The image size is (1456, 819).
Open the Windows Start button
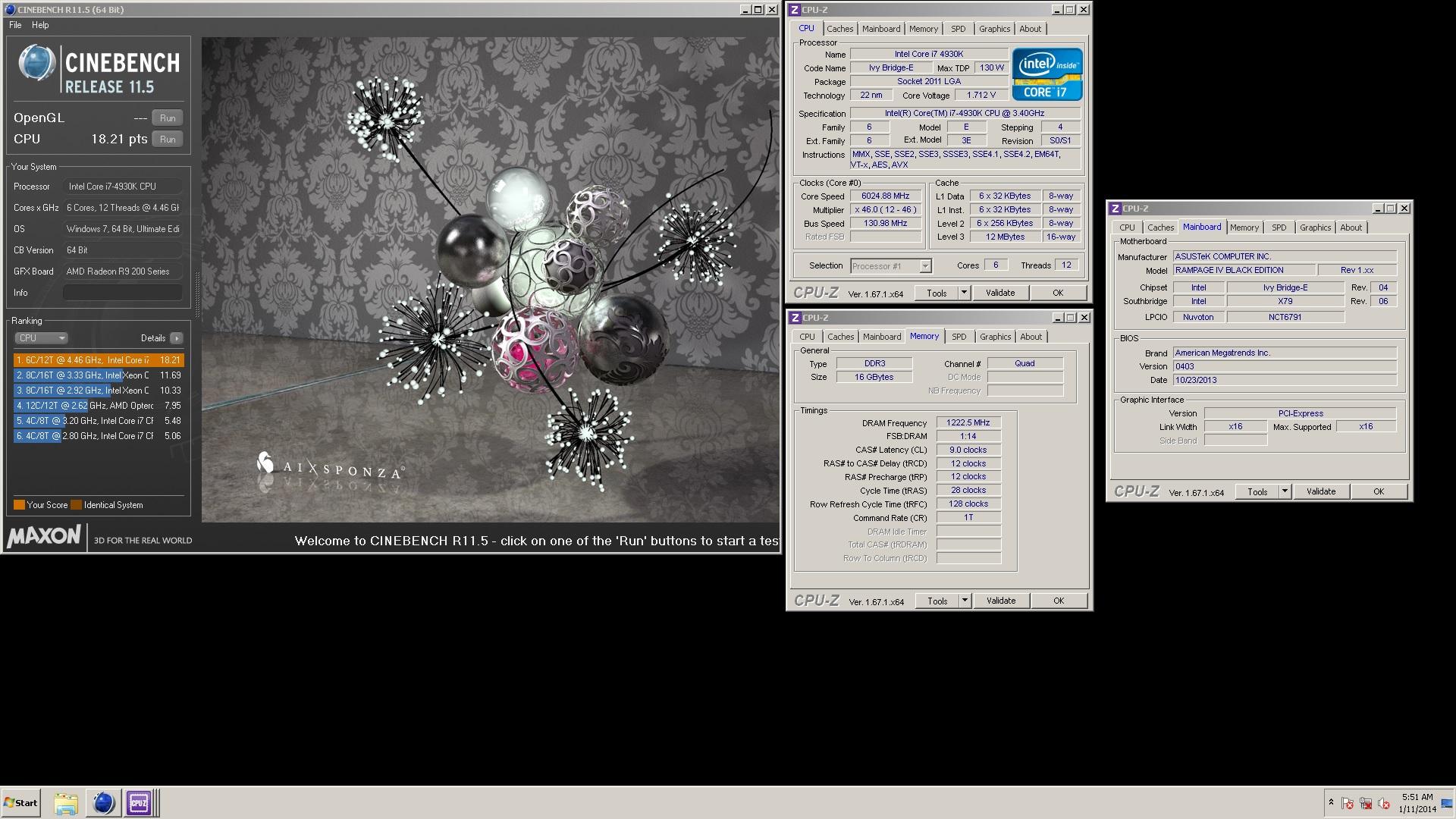click(x=20, y=803)
